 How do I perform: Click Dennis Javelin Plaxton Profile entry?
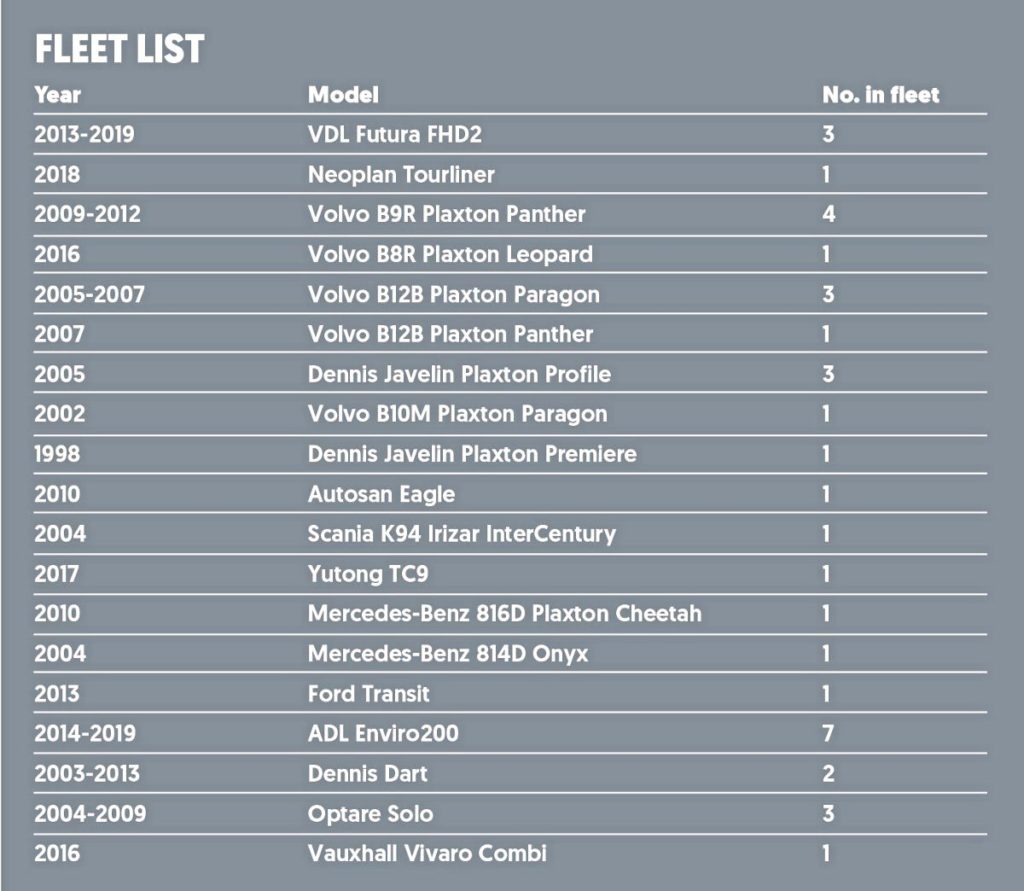pos(459,374)
